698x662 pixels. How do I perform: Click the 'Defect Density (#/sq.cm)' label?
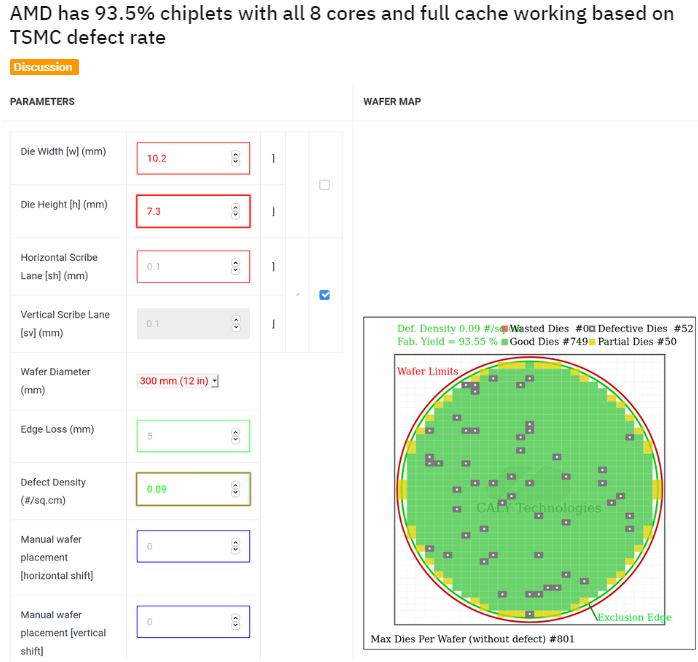(53, 491)
